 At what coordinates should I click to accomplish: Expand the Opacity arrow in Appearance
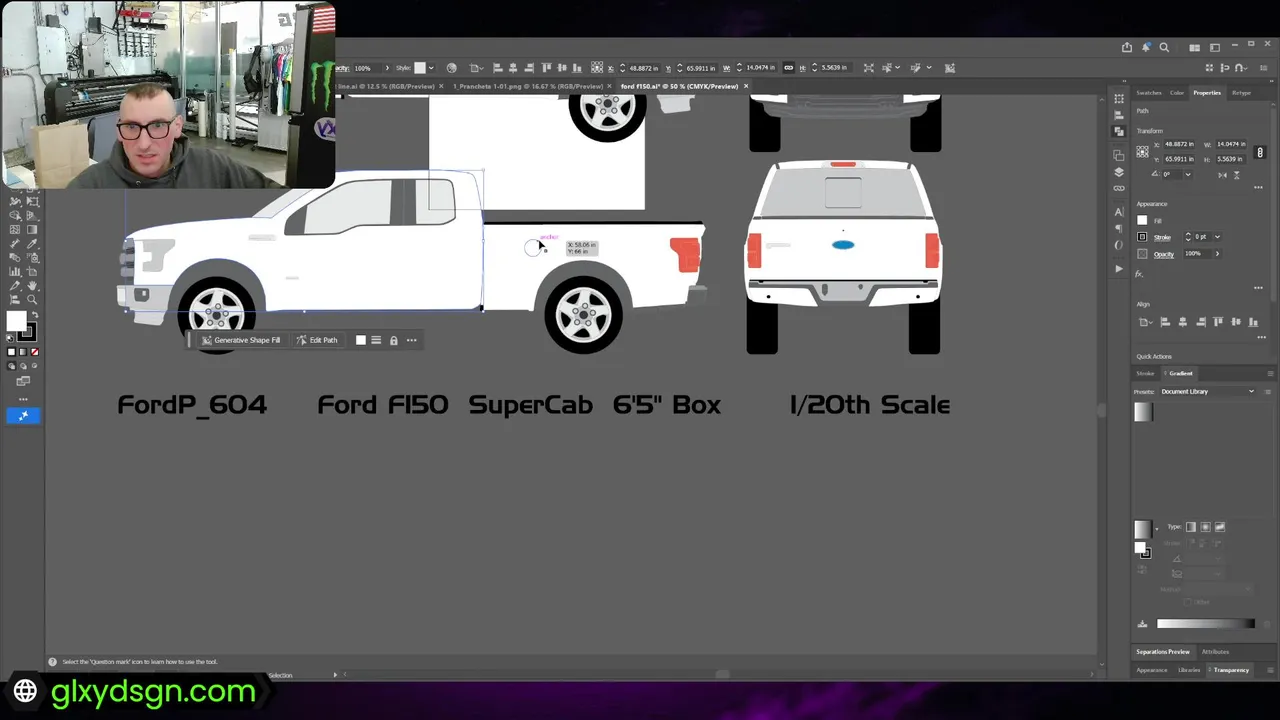click(1217, 254)
